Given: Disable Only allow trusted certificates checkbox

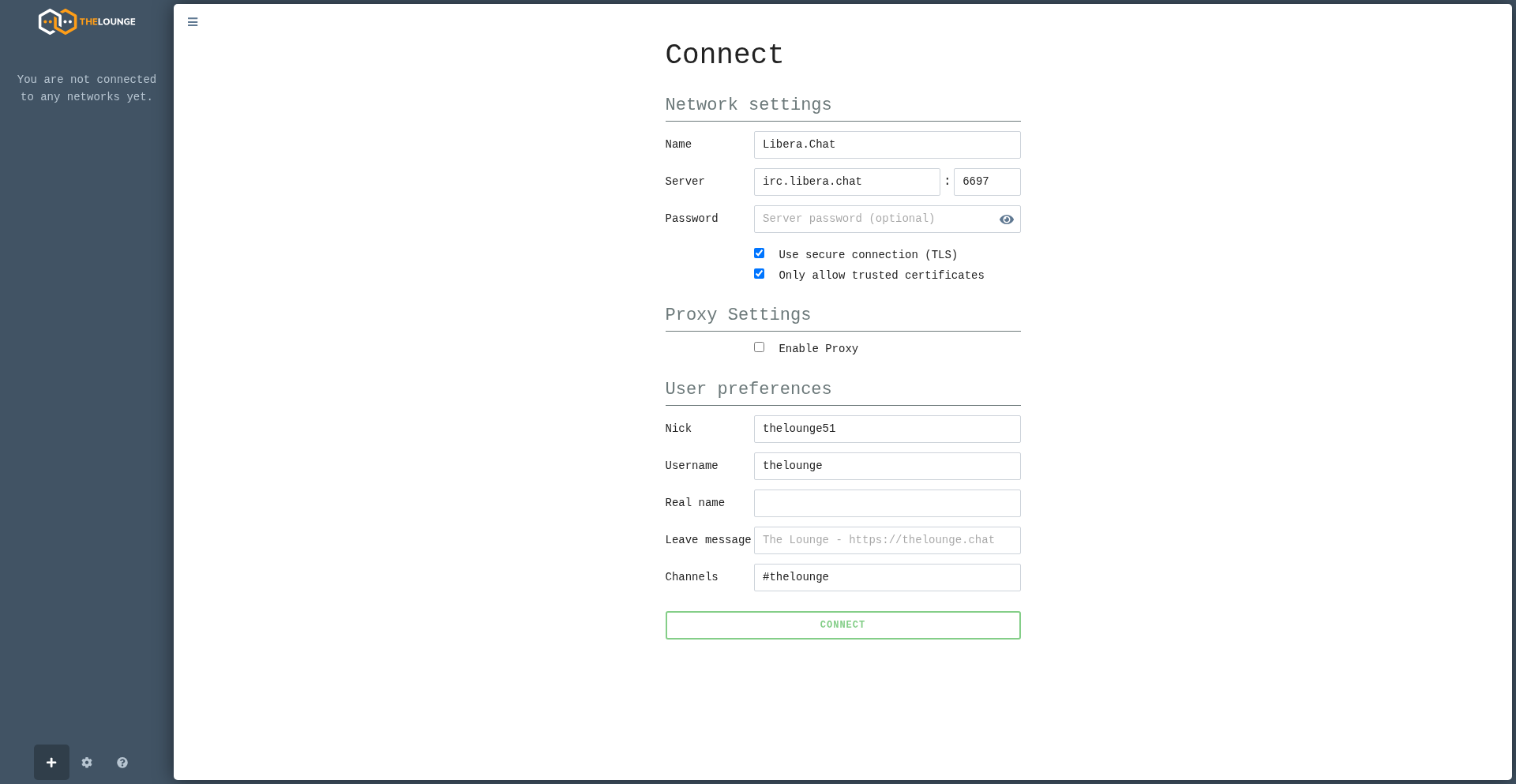Looking at the screenshot, I should pos(759,274).
